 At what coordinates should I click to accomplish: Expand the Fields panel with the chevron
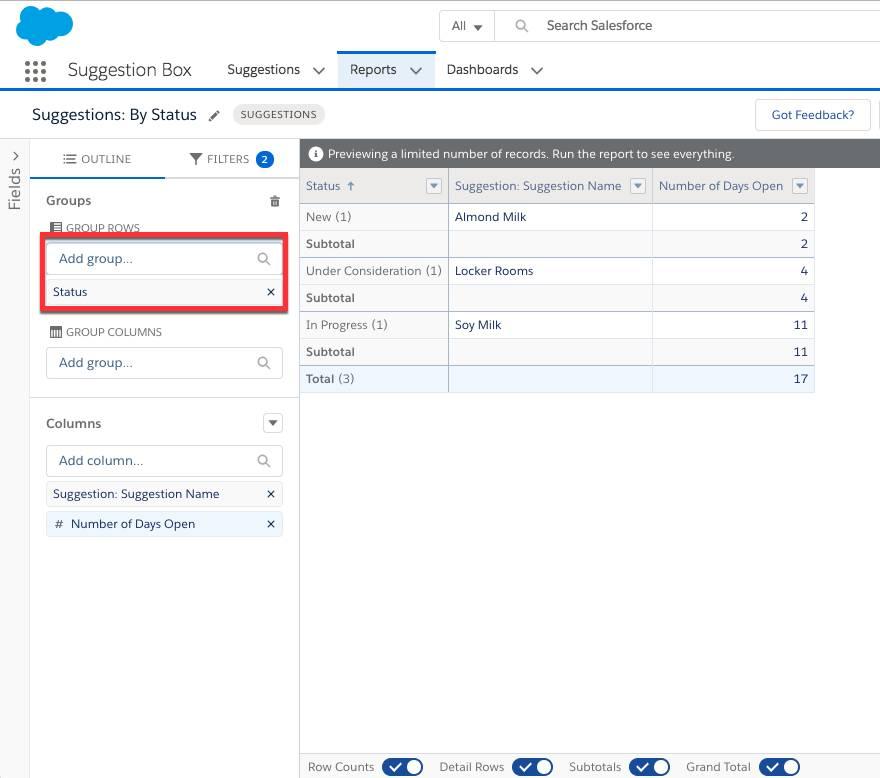(x=16, y=156)
